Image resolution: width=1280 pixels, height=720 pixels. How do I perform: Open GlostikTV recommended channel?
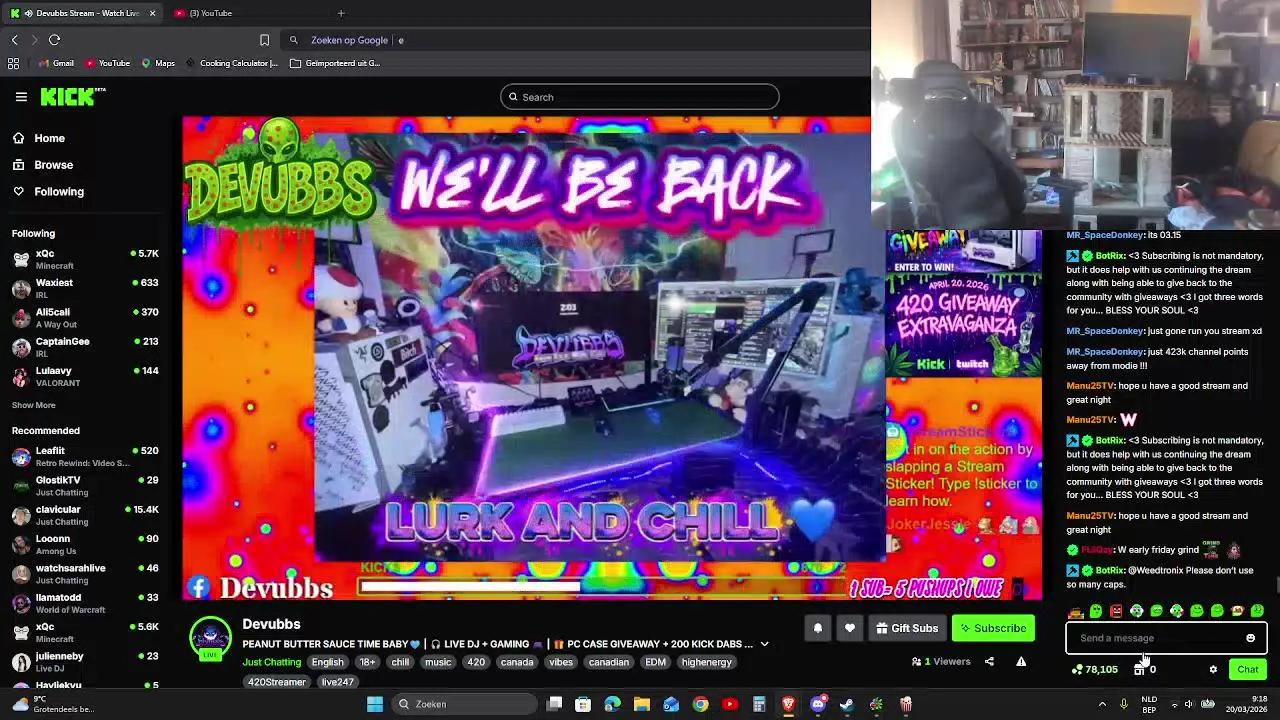[85, 485]
